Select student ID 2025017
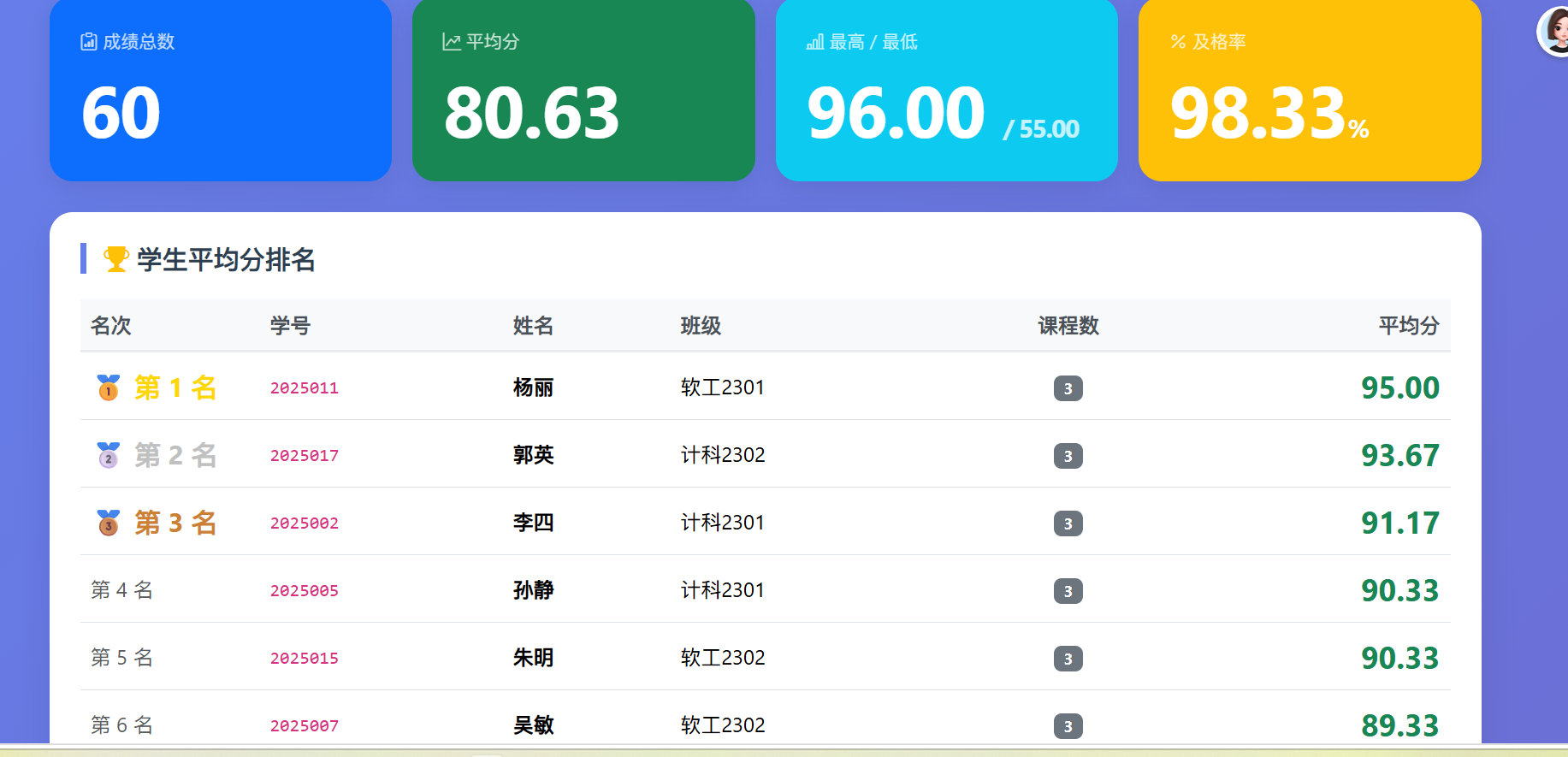This screenshot has width=1568, height=757. 305,456
